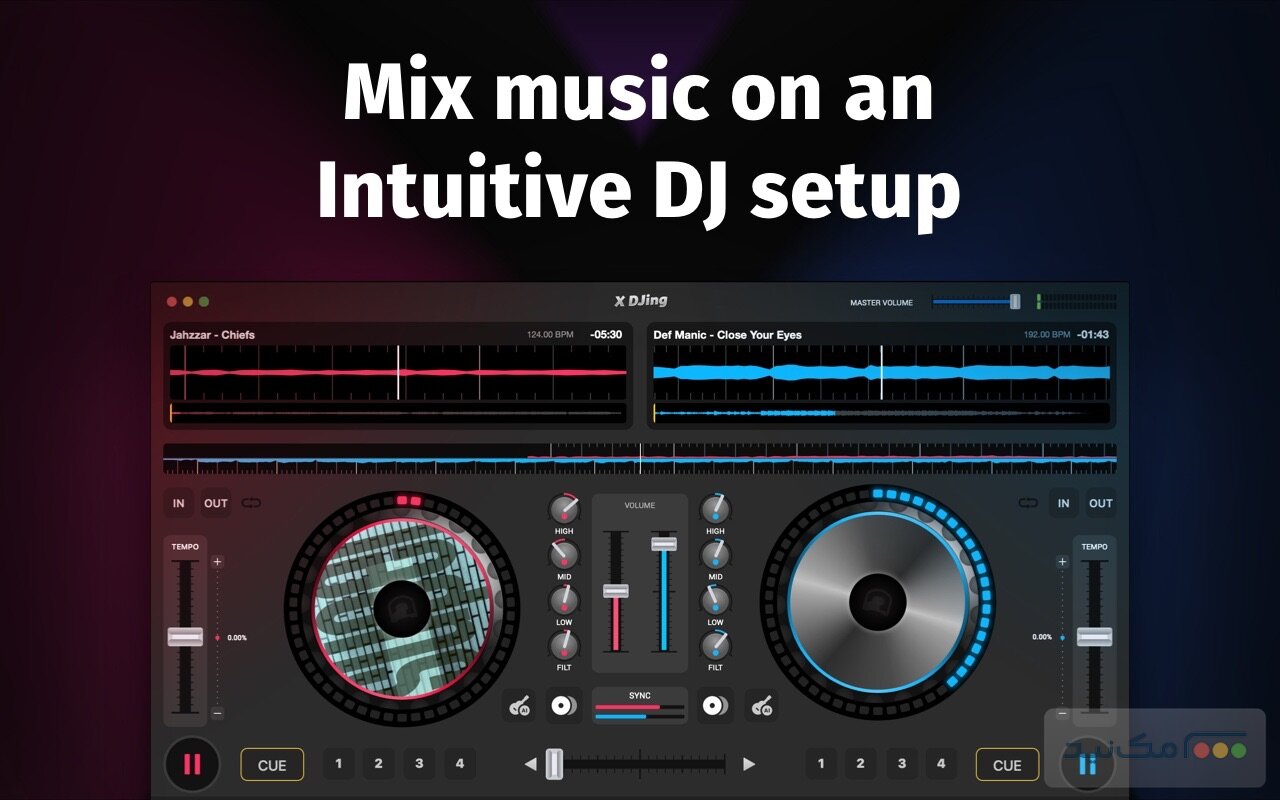1280x800 pixels.
Task: Trigger hot cue pad 4 on right deck
Action: click(x=941, y=763)
